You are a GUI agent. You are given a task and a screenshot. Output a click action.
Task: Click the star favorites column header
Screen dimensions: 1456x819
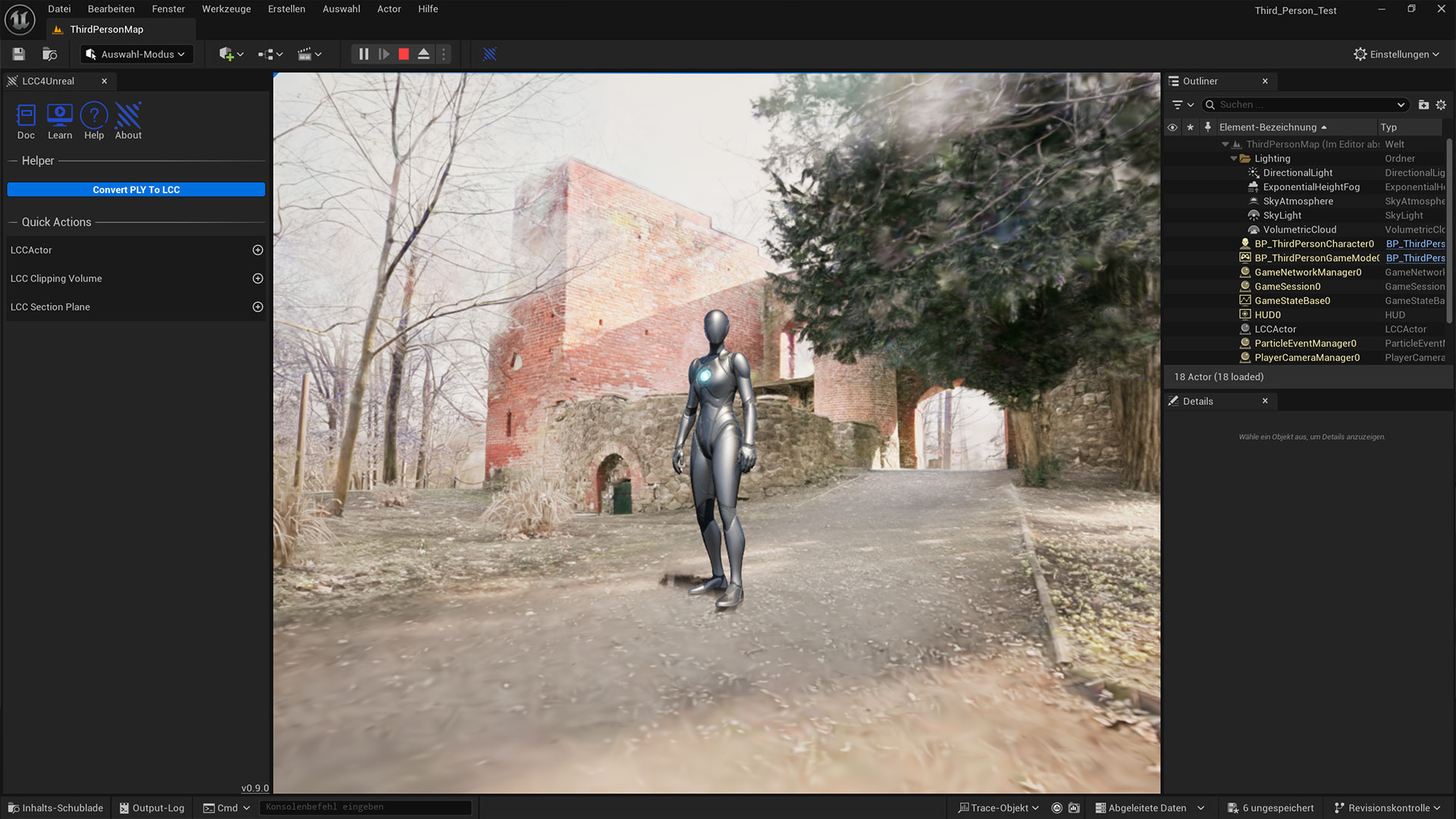pyautogui.click(x=1191, y=127)
